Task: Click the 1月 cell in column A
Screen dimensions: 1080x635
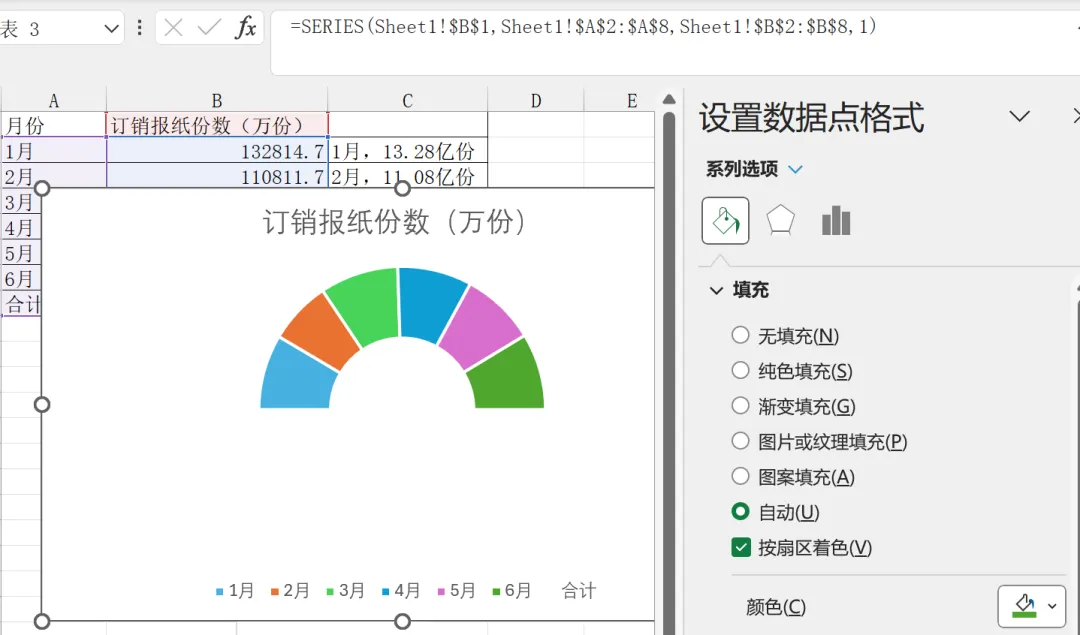Action: pos(54,151)
